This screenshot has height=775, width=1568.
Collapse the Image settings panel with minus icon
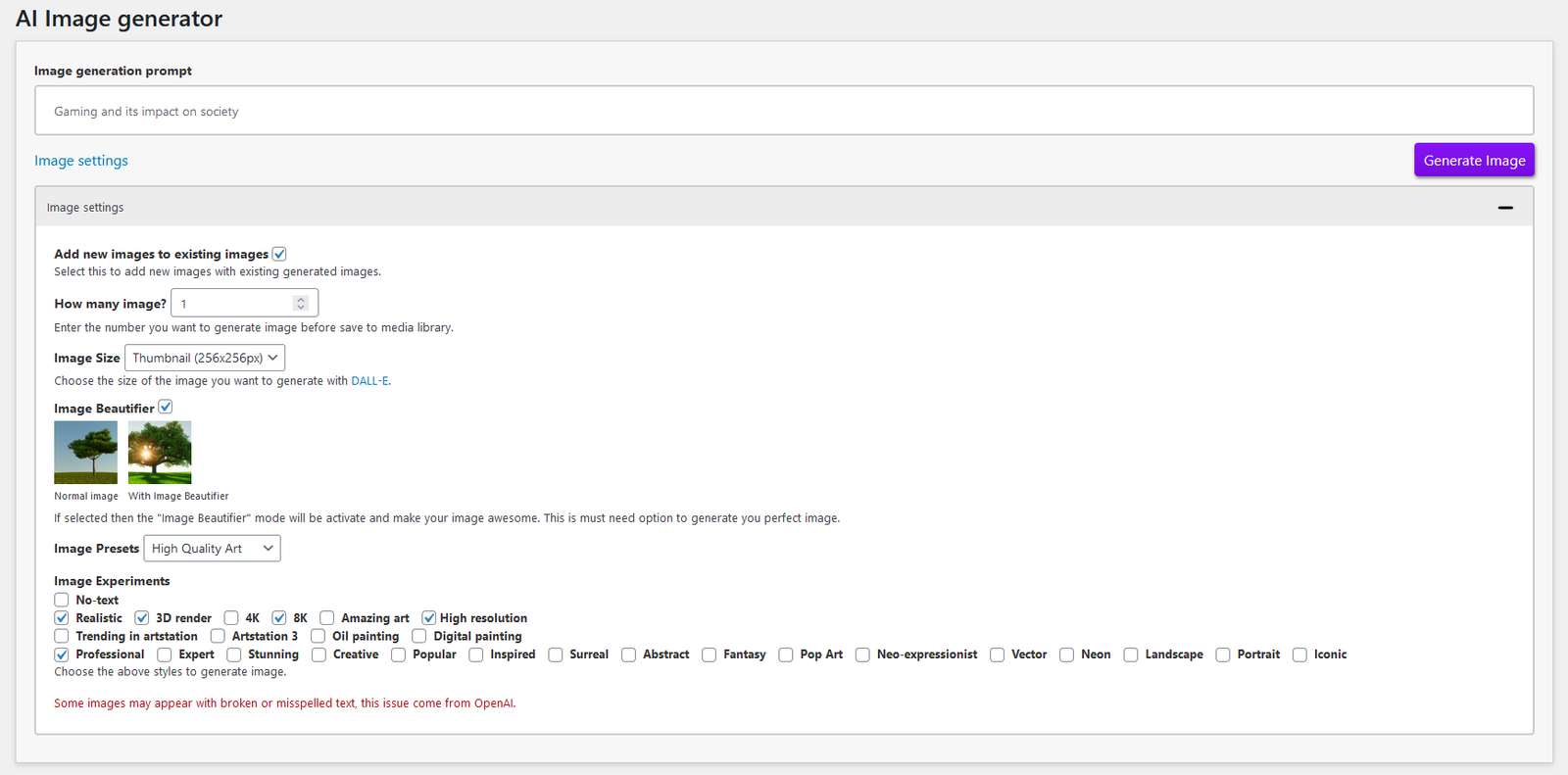(x=1504, y=208)
